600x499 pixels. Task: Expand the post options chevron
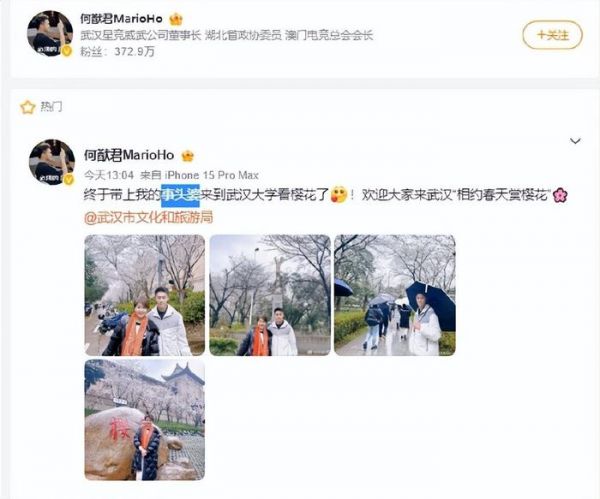coord(575,141)
